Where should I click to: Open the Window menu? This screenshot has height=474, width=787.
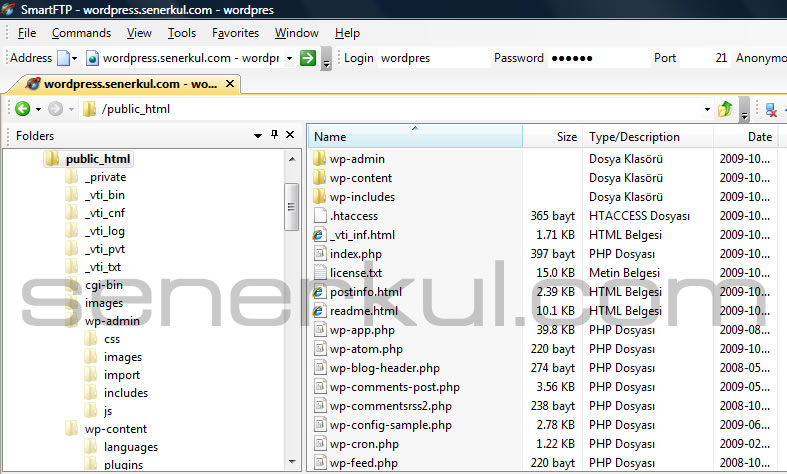pyautogui.click(x=297, y=33)
